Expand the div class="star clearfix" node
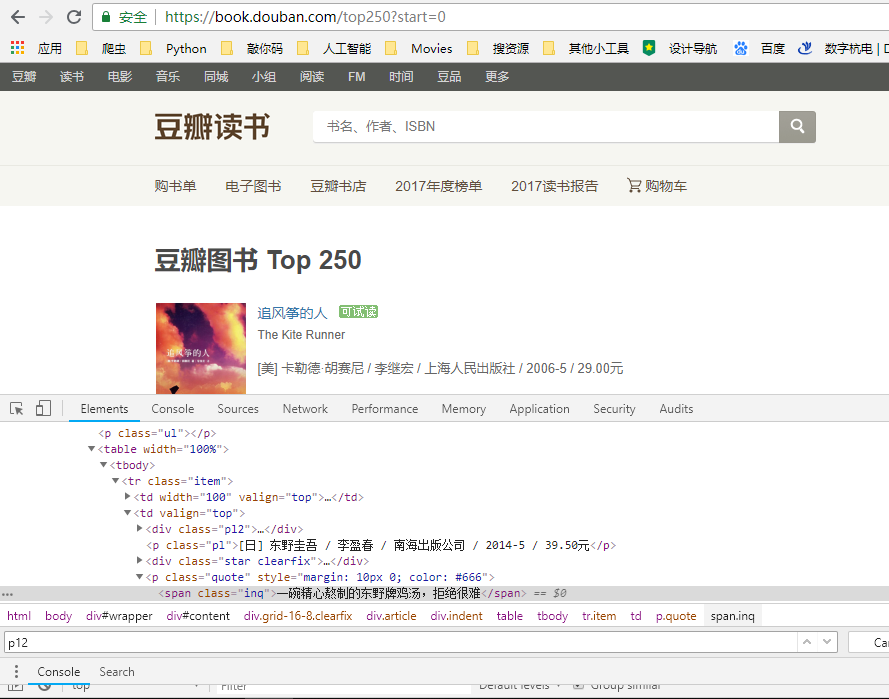 click(x=139, y=560)
